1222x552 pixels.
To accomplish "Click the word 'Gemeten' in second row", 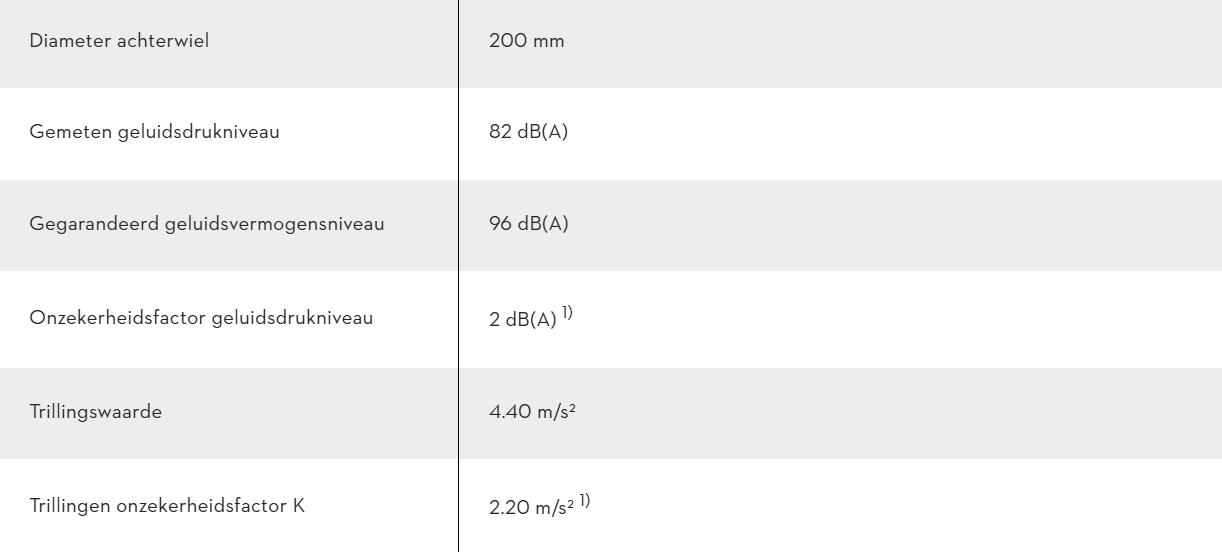I will 62,133.
